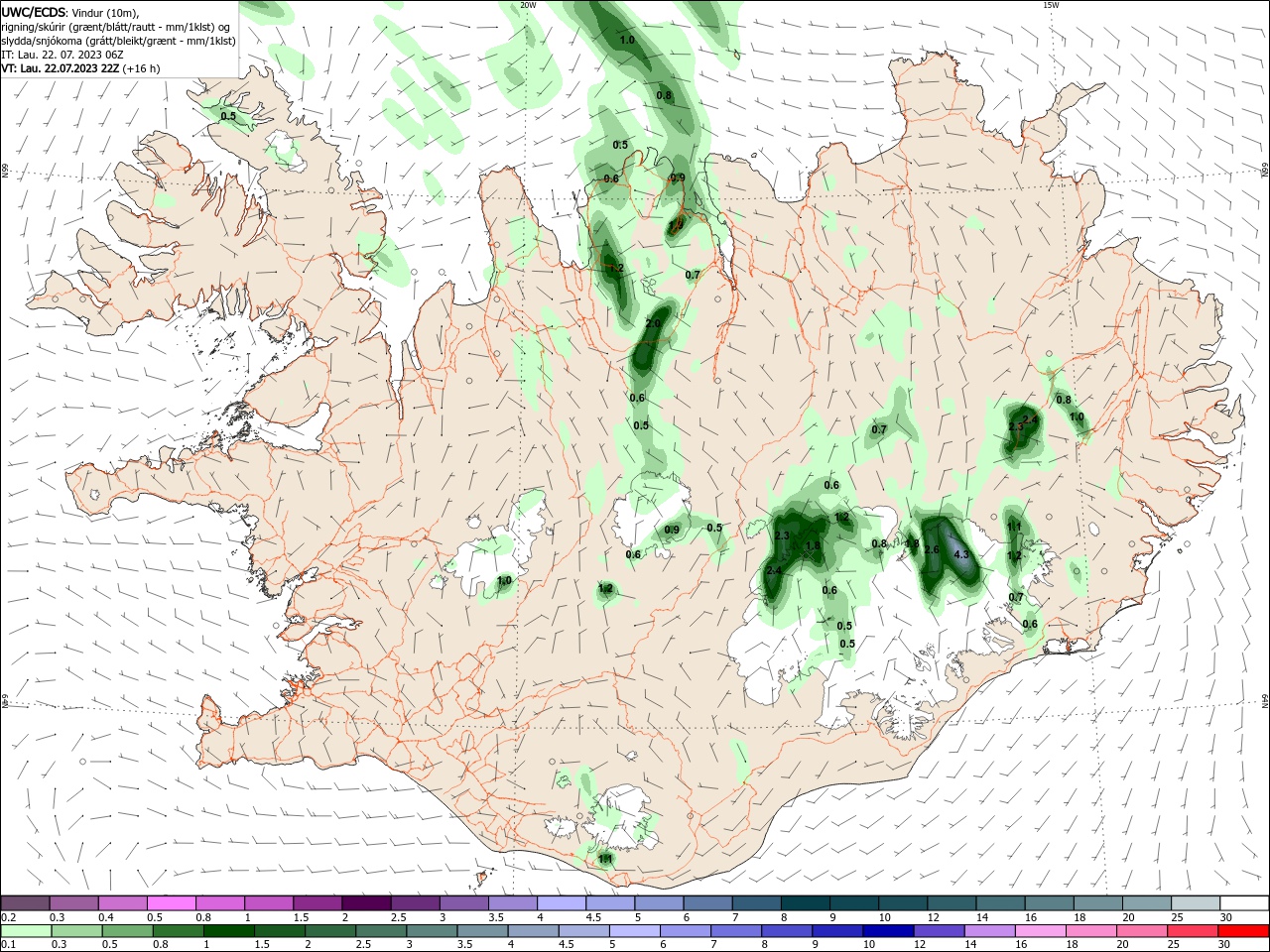
Task: Pick snow scale swatch between 12 and 14
Action: tap(950, 902)
